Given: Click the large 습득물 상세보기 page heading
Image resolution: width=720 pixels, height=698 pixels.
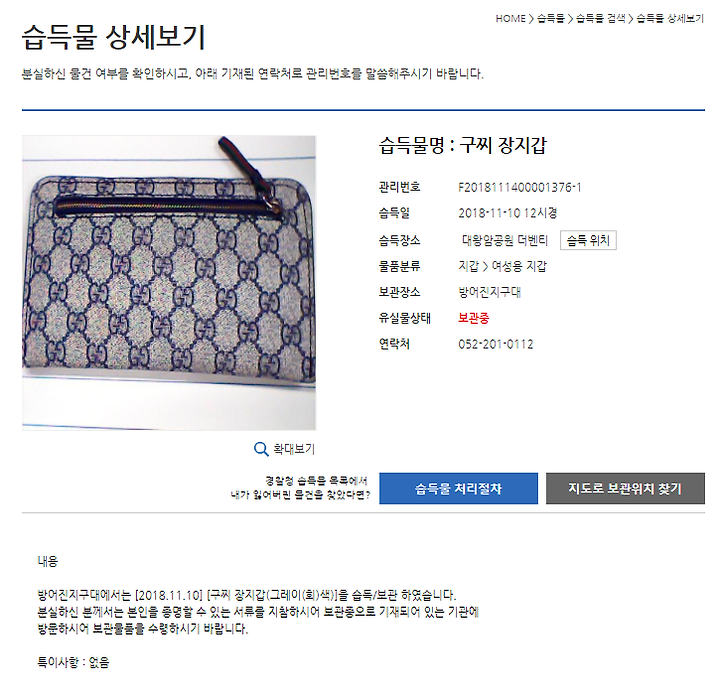Looking at the screenshot, I should (113, 37).
